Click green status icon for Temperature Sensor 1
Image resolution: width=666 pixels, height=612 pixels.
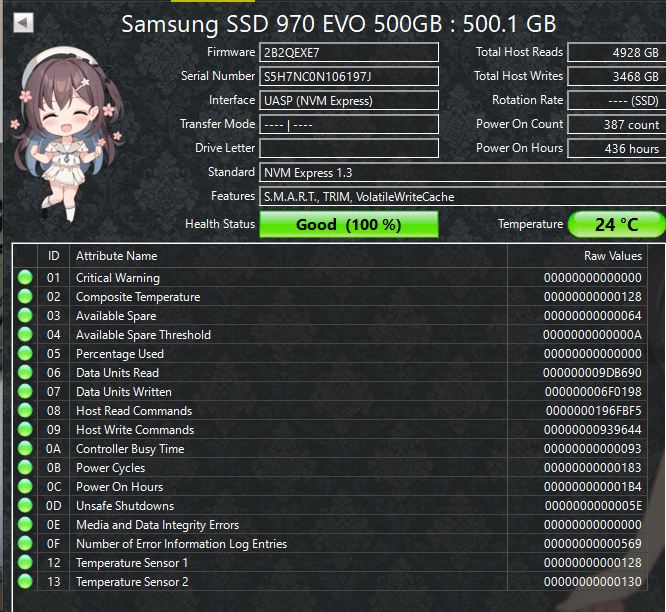pyautogui.click(x=25, y=563)
